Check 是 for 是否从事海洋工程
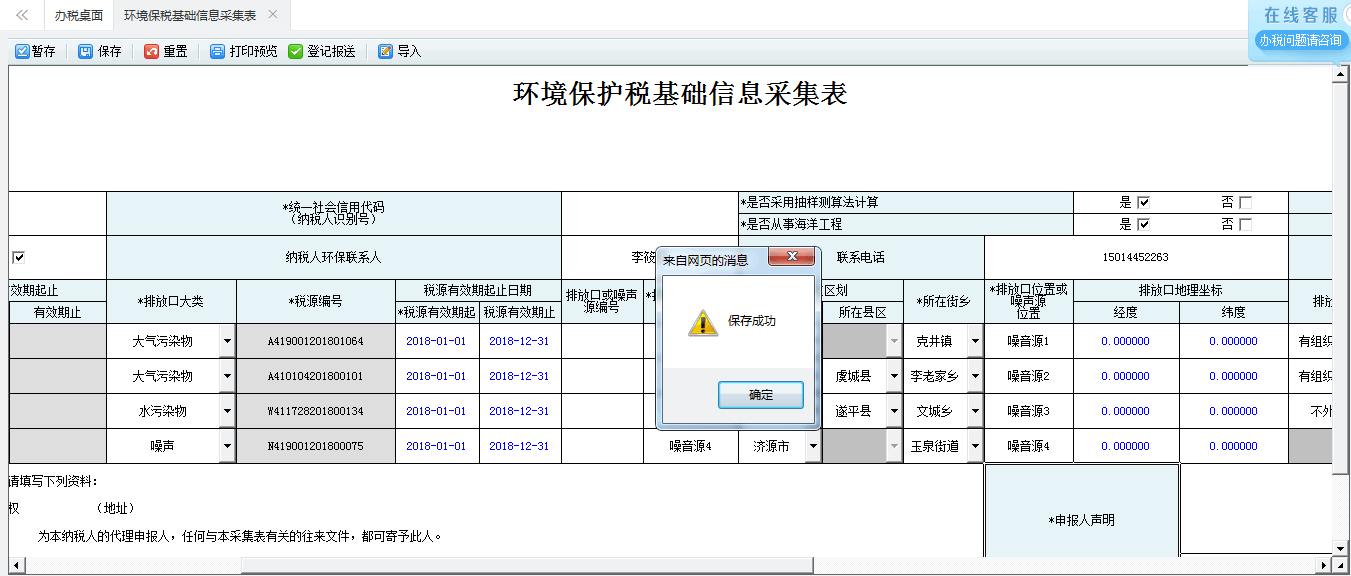The height and width of the screenshot is (576, 1351). 1144,222
